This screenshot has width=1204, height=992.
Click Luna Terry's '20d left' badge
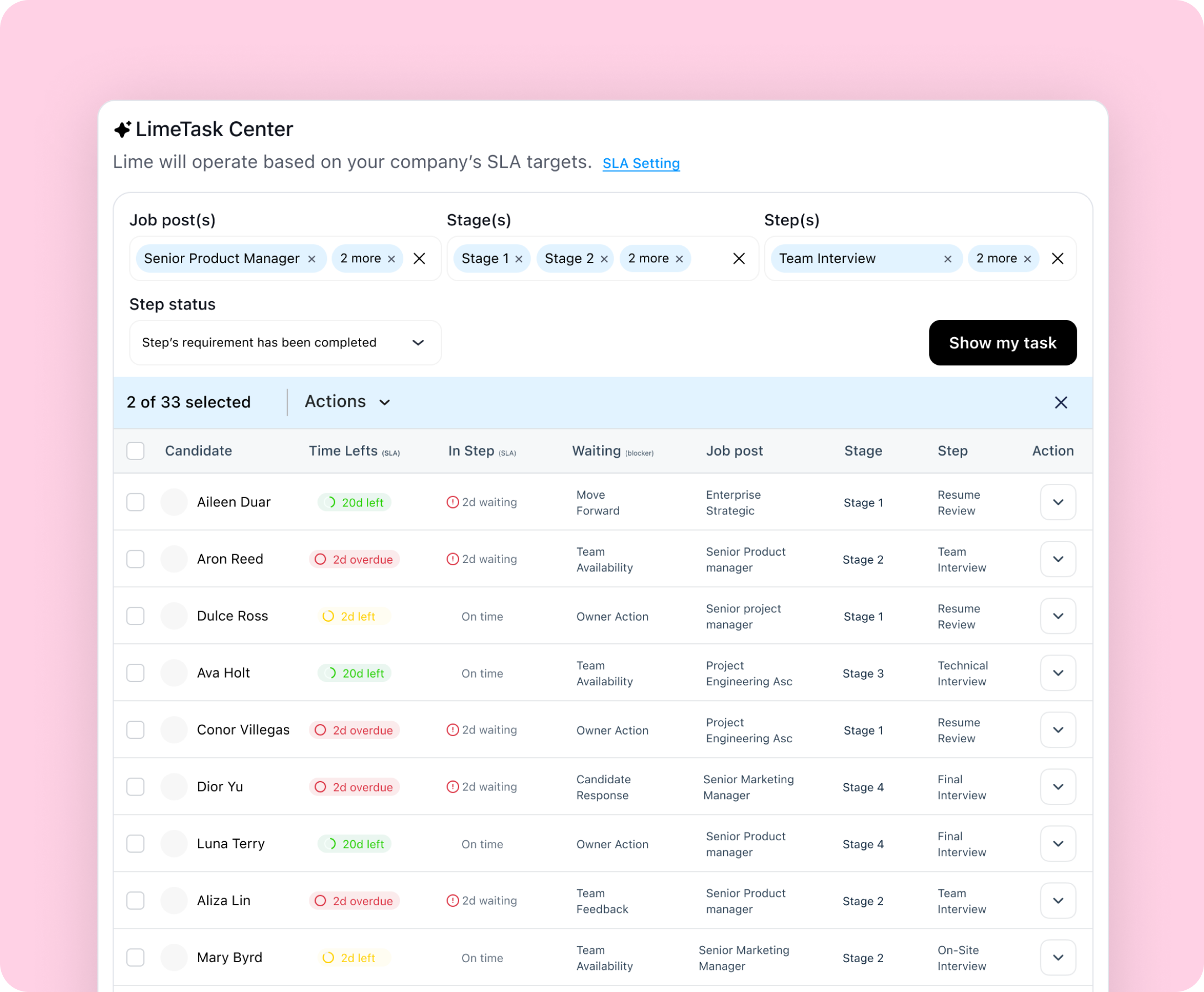354,844
